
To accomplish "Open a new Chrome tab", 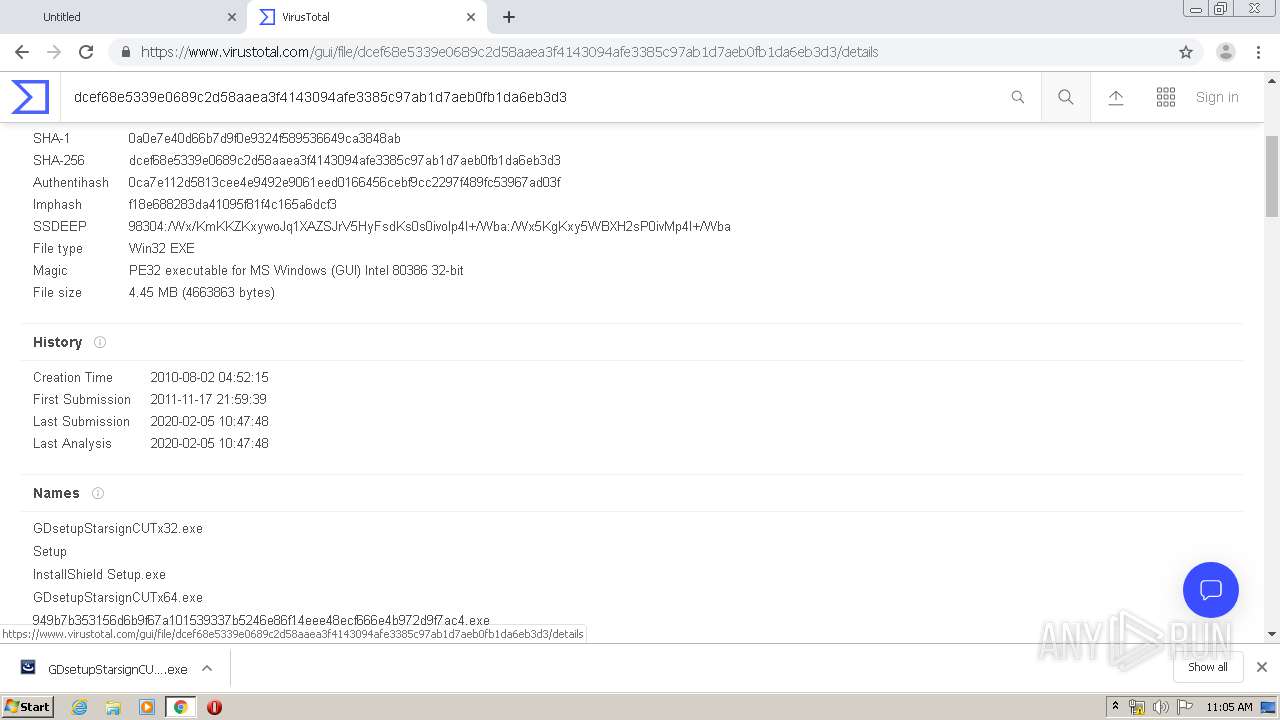I will (x=509, y=17).
